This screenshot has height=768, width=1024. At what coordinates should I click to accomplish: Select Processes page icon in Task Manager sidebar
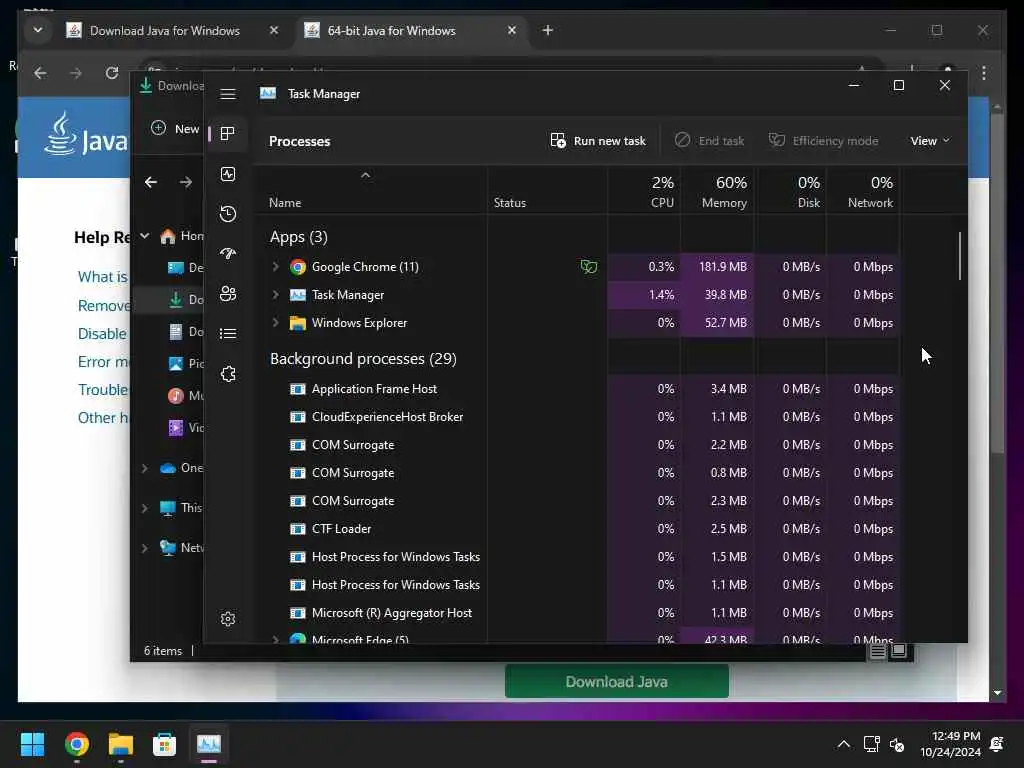click(228, 133)
